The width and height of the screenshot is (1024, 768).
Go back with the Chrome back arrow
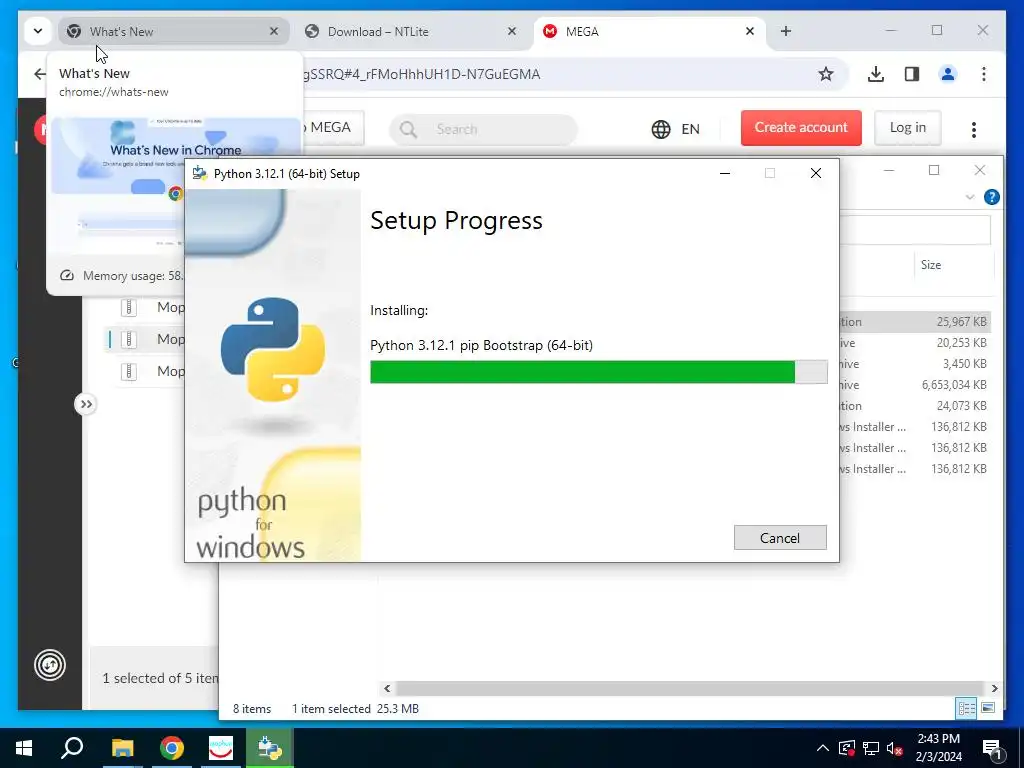point(40,74)
